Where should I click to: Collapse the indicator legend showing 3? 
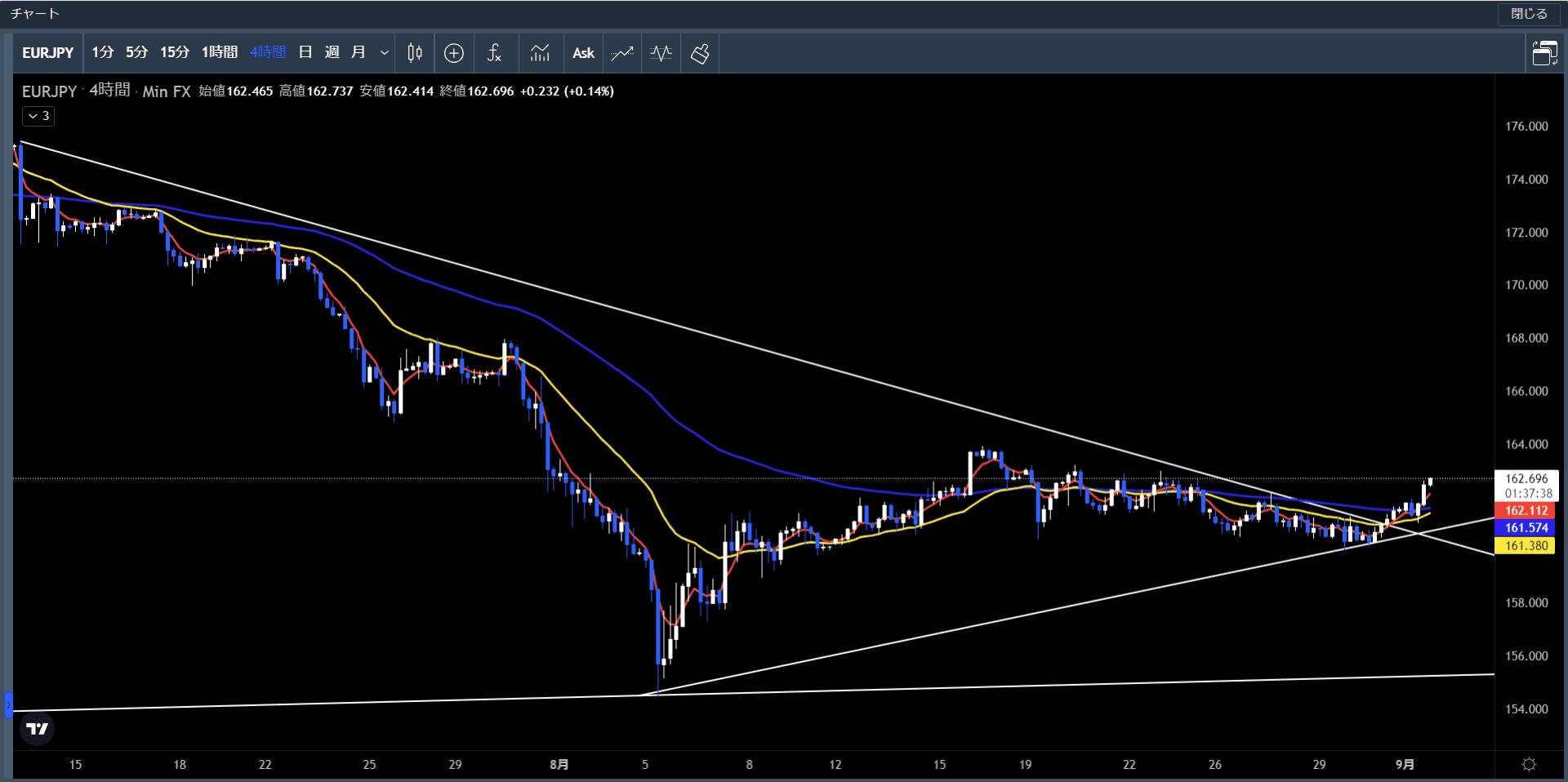coord(38,116)
